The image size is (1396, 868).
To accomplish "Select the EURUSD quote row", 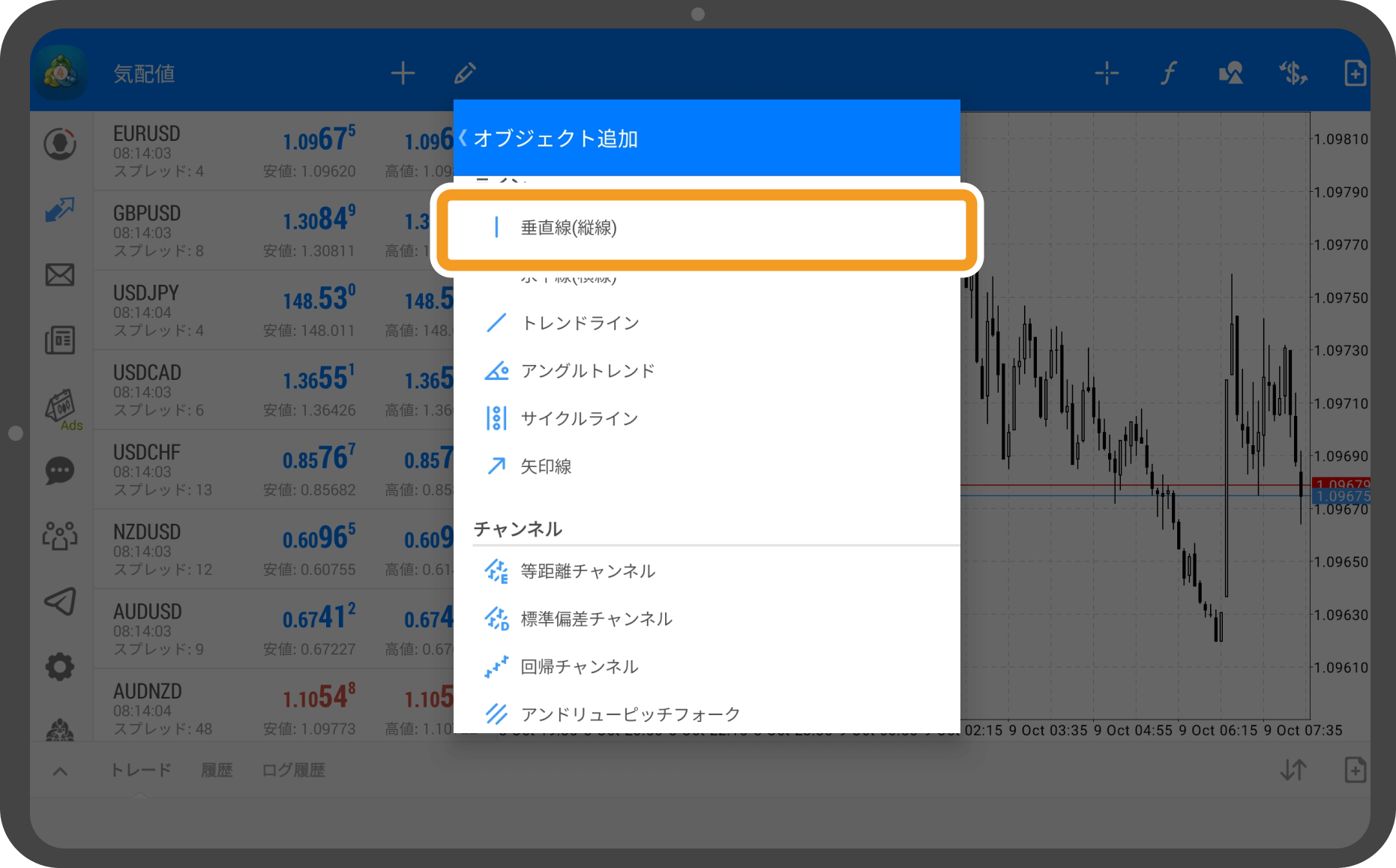I will (274, 151).
